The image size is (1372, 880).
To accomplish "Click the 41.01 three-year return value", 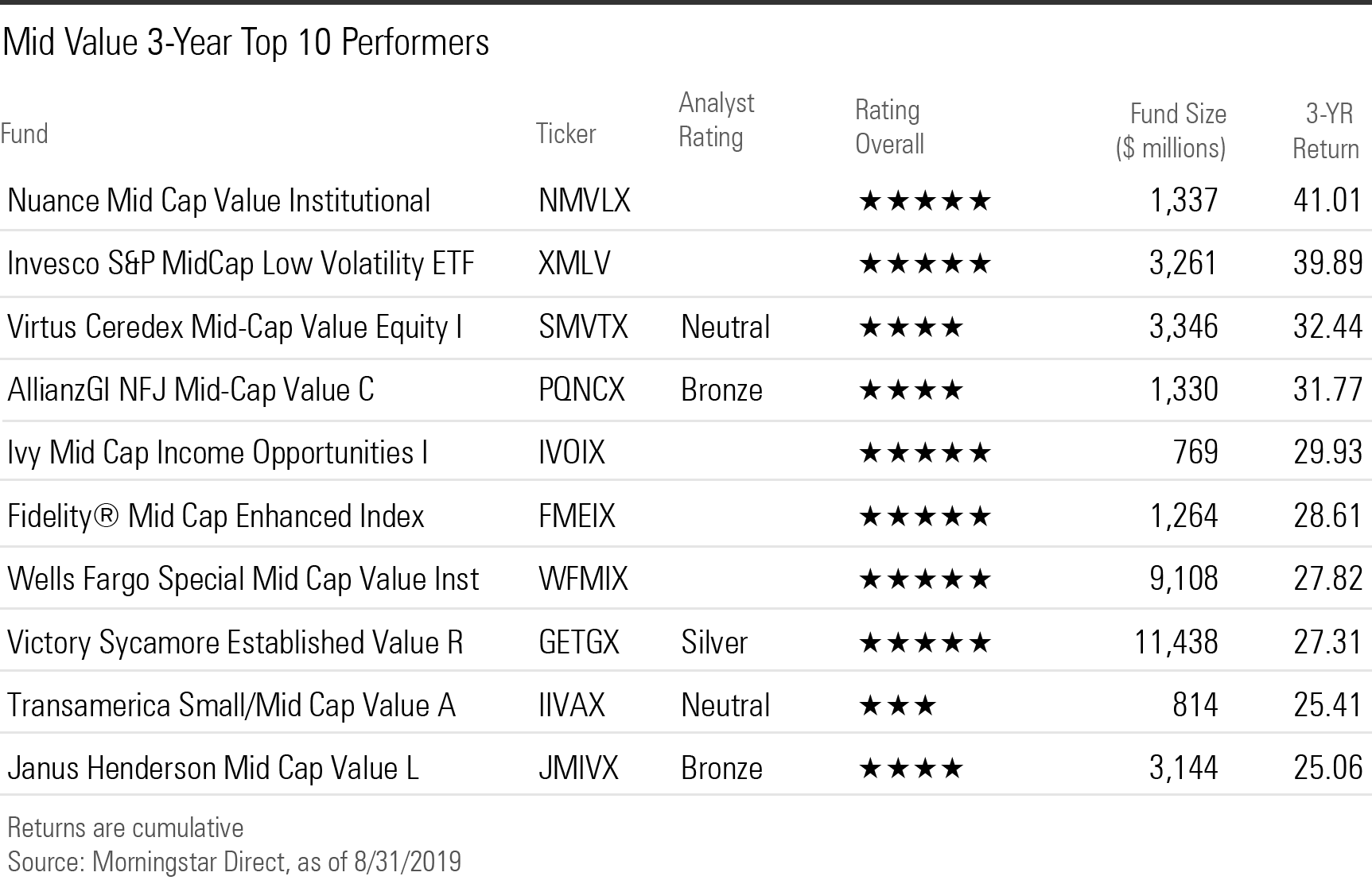I will point(1327,200).
